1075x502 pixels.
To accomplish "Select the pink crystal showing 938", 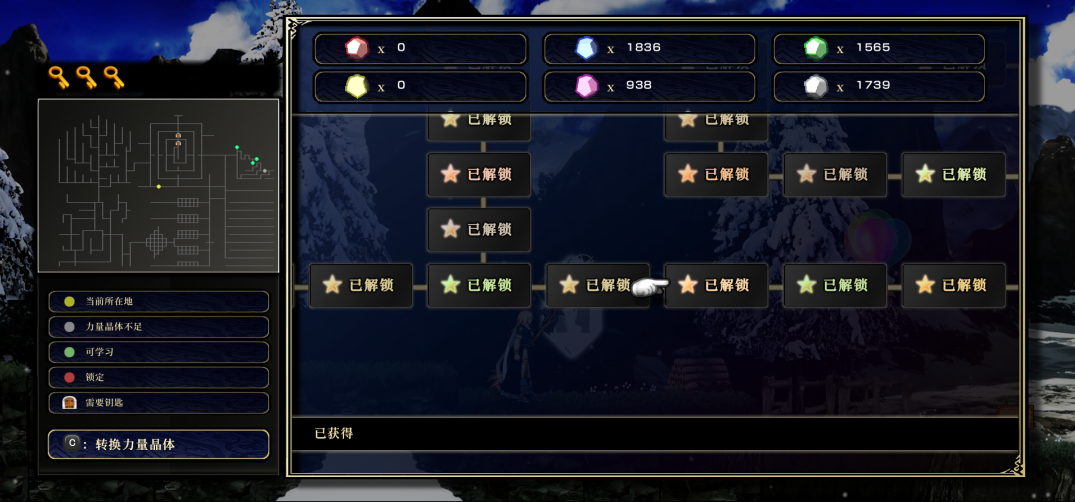I will point(649,86).
